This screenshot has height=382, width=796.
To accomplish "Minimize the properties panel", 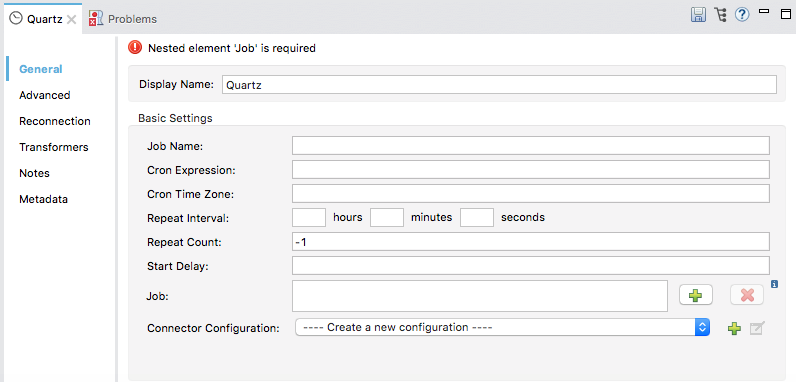I will (x=764, y=11).
